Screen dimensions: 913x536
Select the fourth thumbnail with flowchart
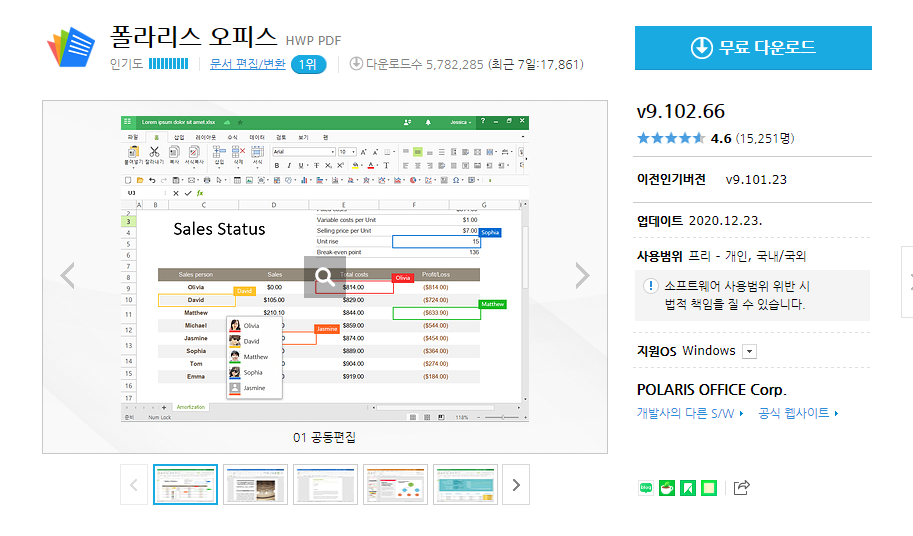395,484
